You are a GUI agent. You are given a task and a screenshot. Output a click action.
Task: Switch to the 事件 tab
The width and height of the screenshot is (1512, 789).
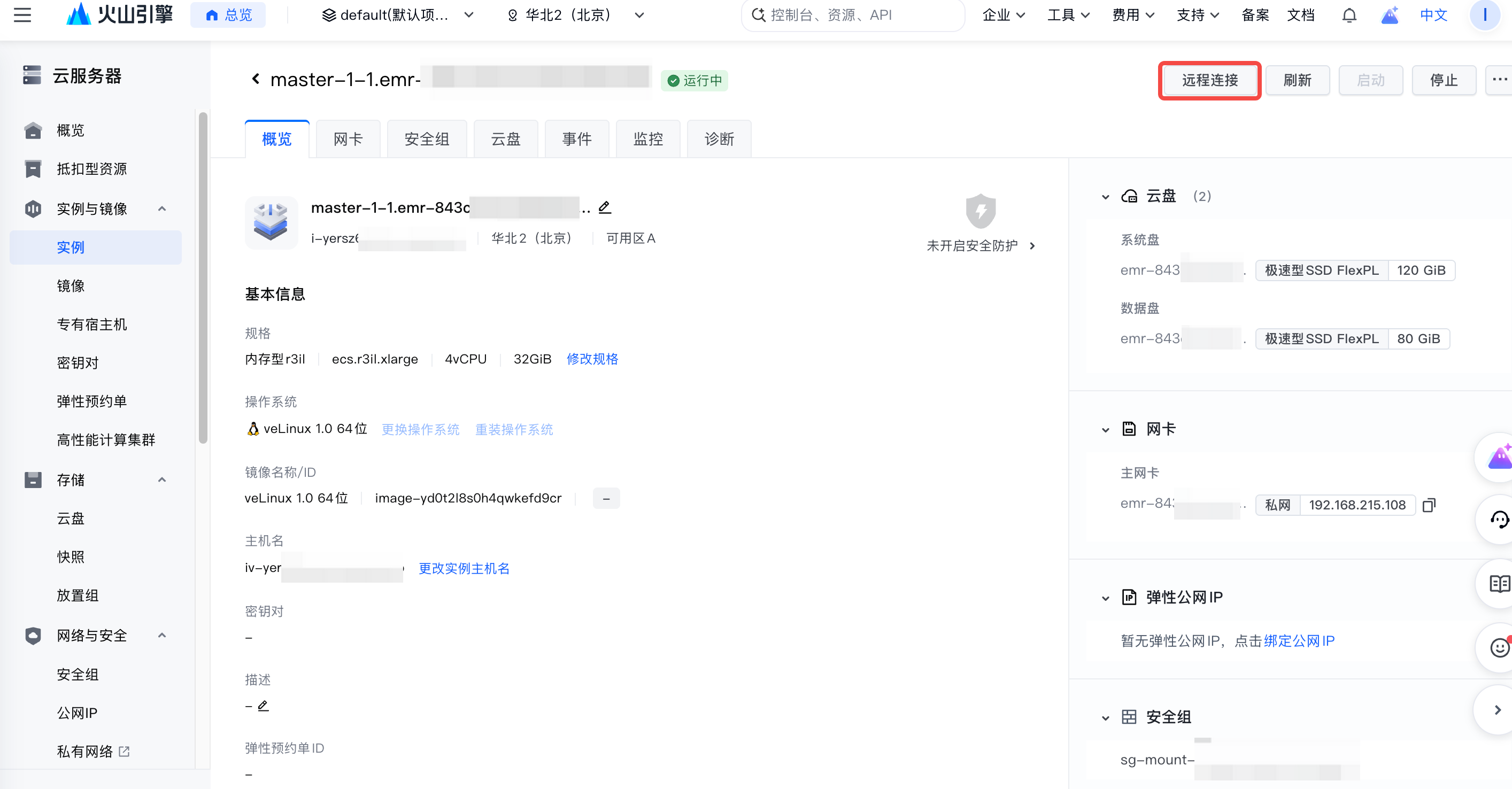[577, 139]
